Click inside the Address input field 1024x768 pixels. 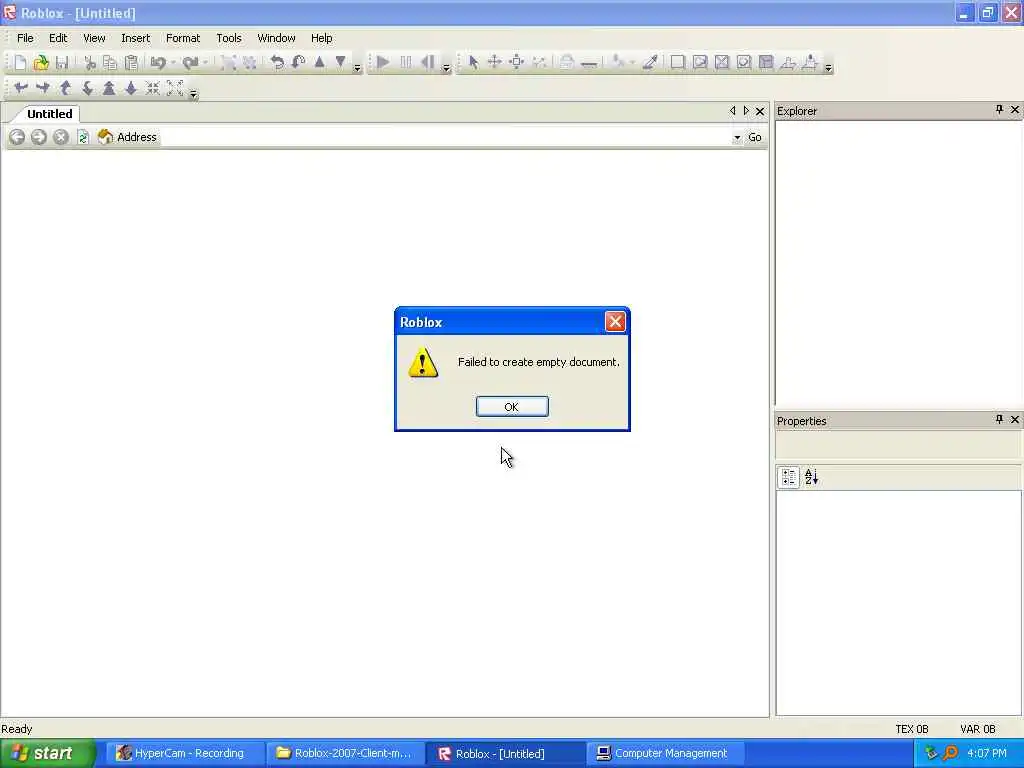(x=444, y=137)
